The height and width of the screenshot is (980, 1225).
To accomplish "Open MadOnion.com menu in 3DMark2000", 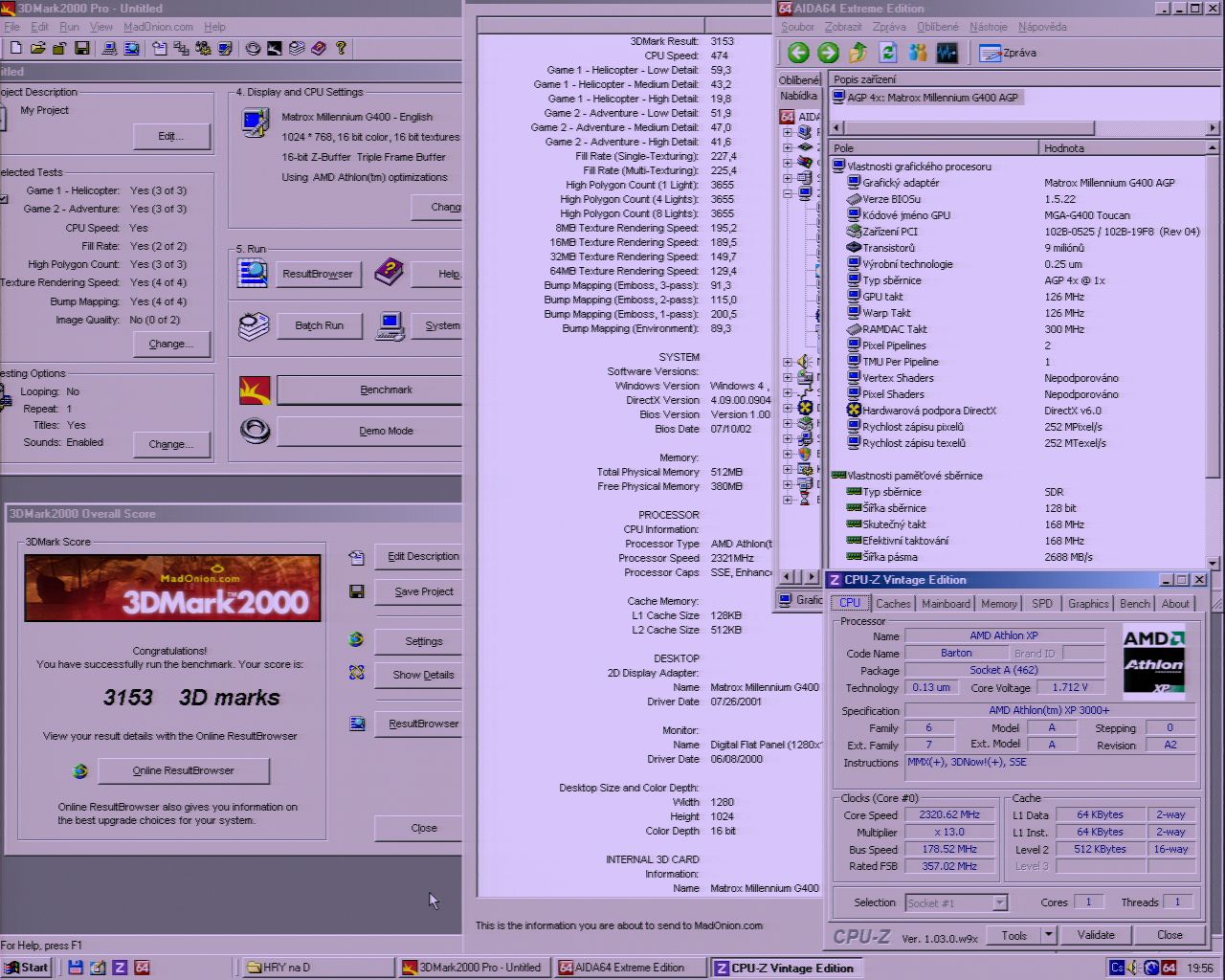I will pos(158,27).
